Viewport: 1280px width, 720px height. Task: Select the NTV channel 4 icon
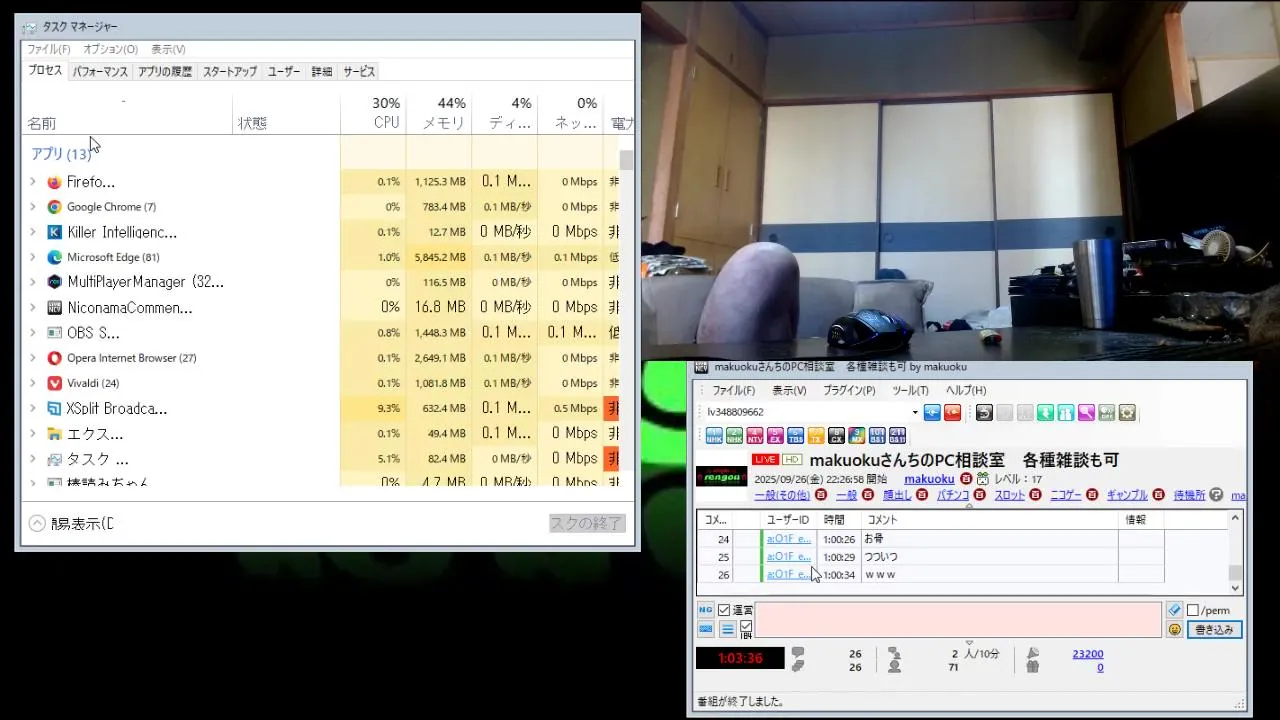pos(755,436)
